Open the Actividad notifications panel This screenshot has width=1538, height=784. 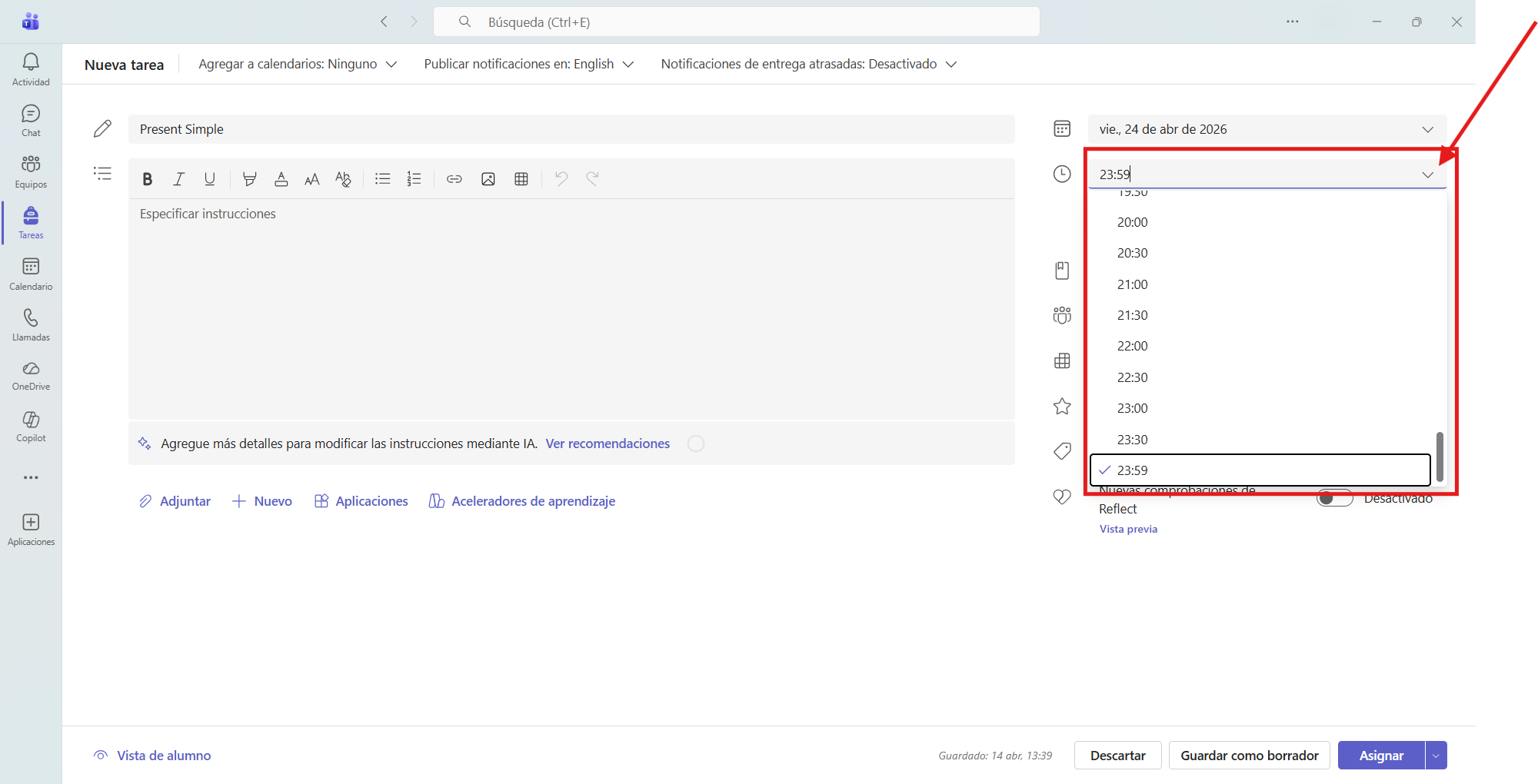click(x=31, y=69)
